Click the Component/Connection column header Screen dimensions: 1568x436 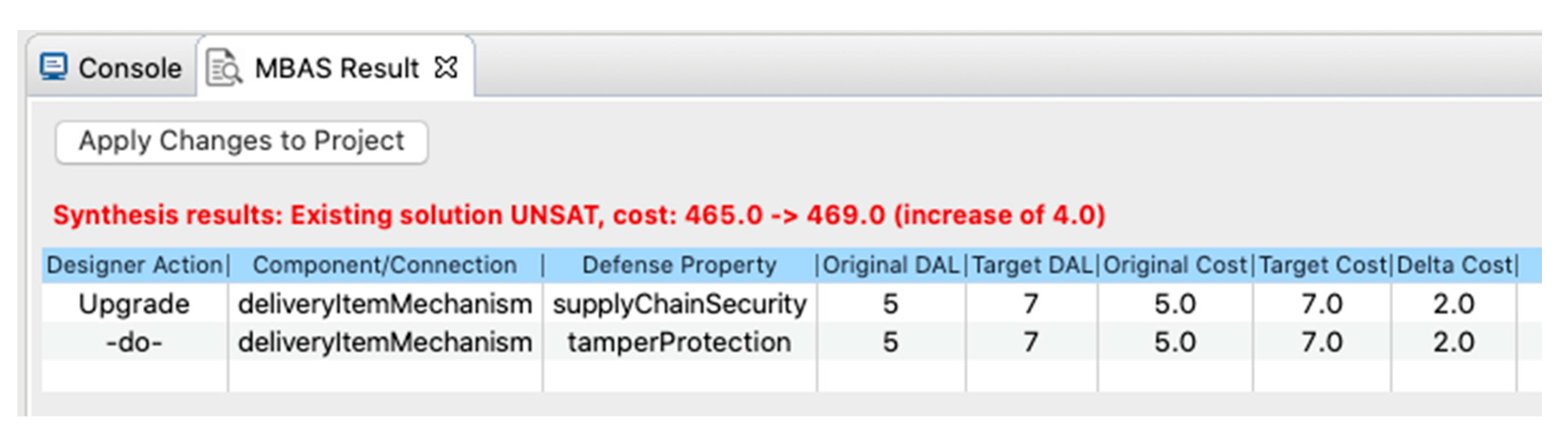(385, 266)
